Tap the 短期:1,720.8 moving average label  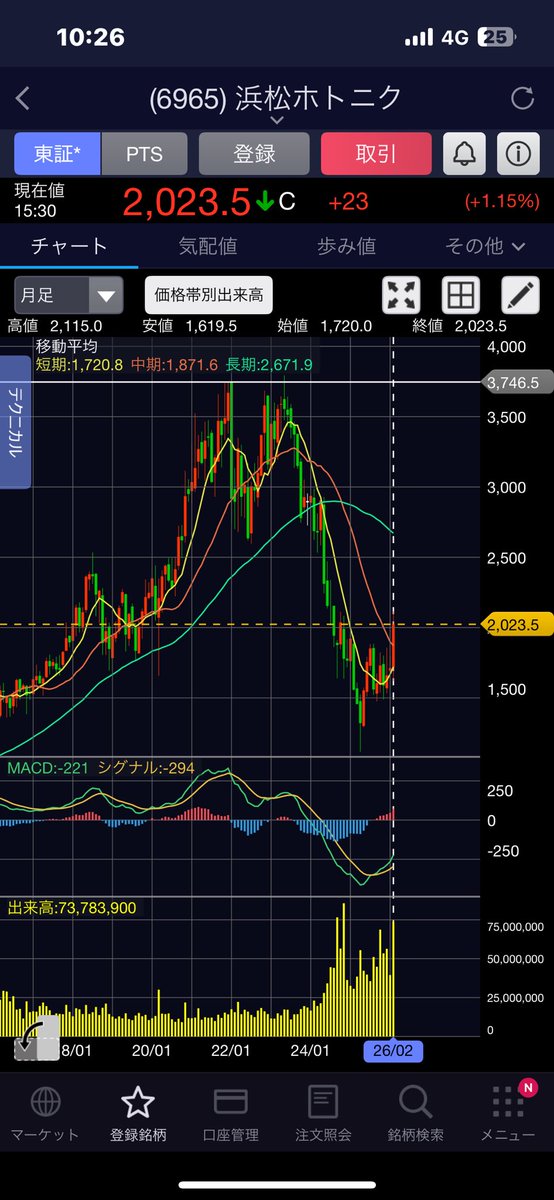pyautogui.click(x=79, y=366)
